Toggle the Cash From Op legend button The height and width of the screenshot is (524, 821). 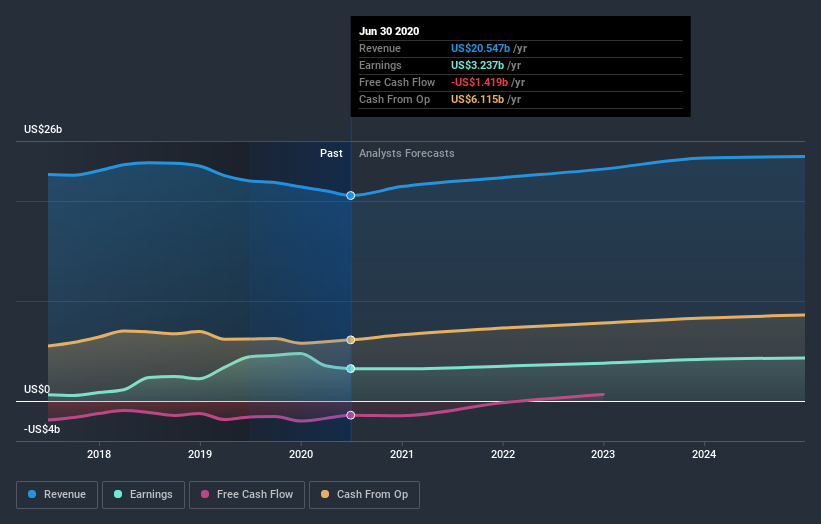coord(364,495)
